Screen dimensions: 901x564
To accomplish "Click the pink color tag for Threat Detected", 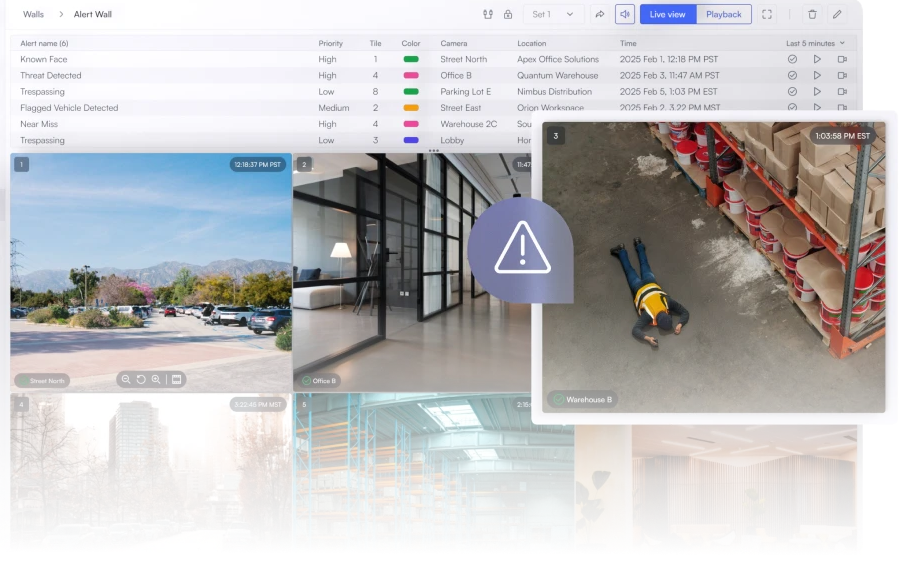I will coord(410,75).
